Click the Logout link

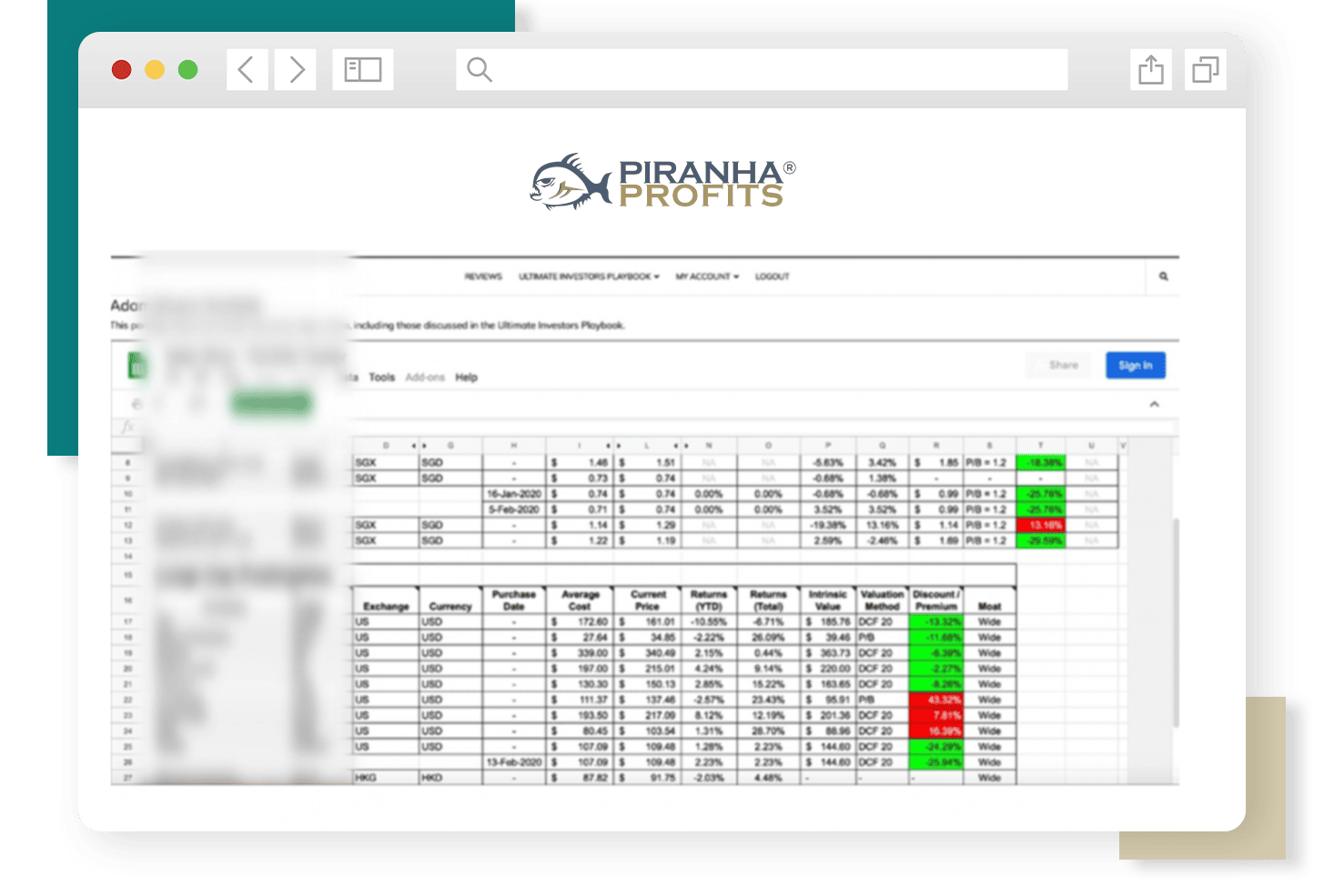pyautogui.click(x=772, y=277)
